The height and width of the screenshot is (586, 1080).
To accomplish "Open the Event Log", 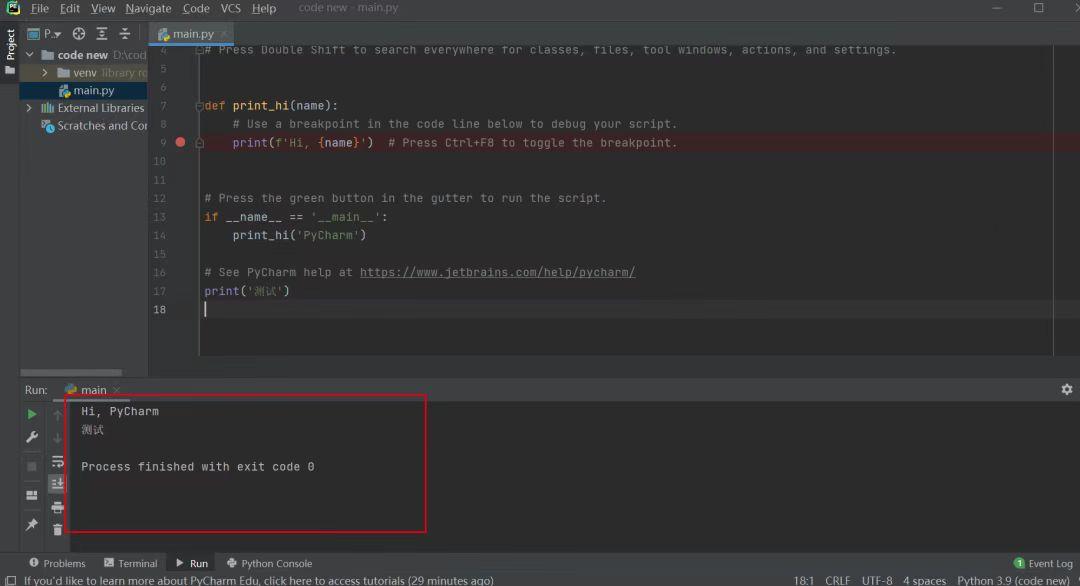I will point(1043,563).
